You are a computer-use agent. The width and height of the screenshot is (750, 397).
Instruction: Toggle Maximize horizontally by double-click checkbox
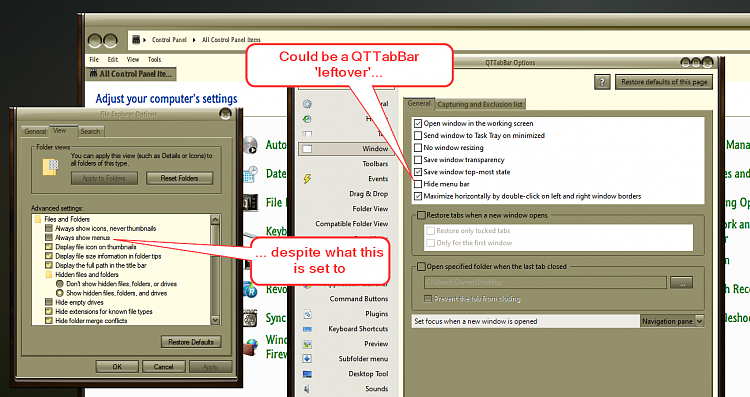click(418, 196)
